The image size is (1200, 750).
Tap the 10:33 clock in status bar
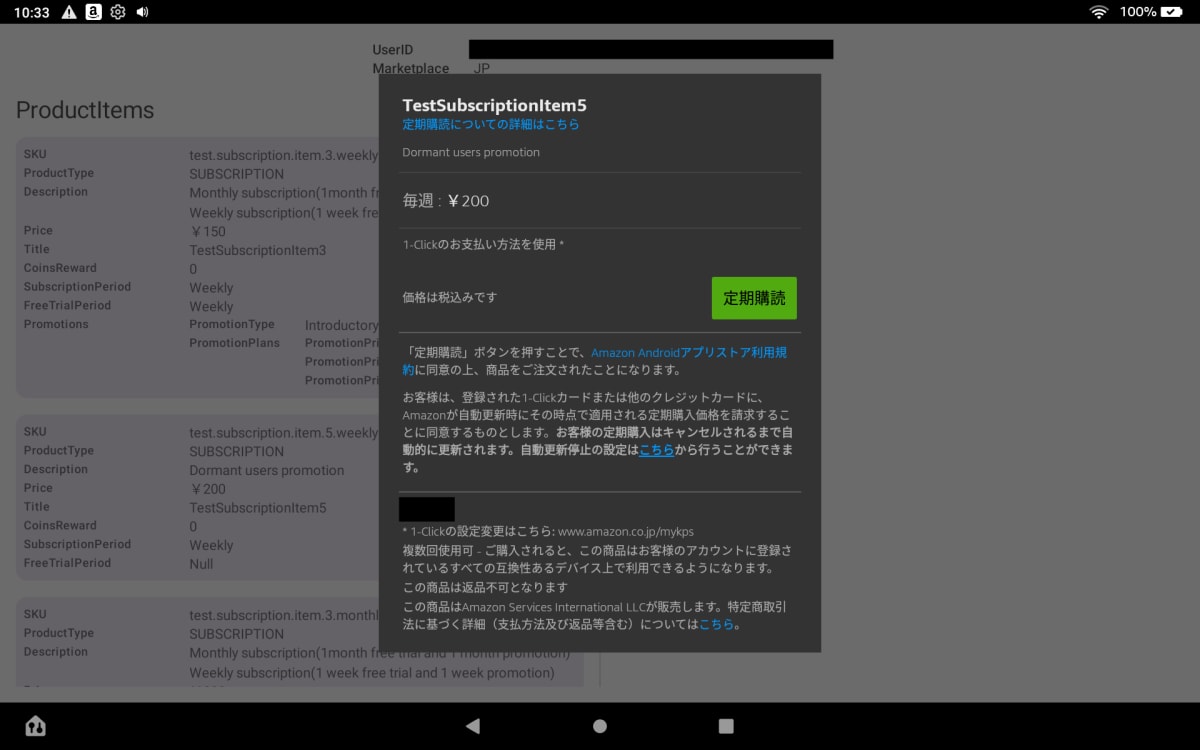tap(33, 12)
